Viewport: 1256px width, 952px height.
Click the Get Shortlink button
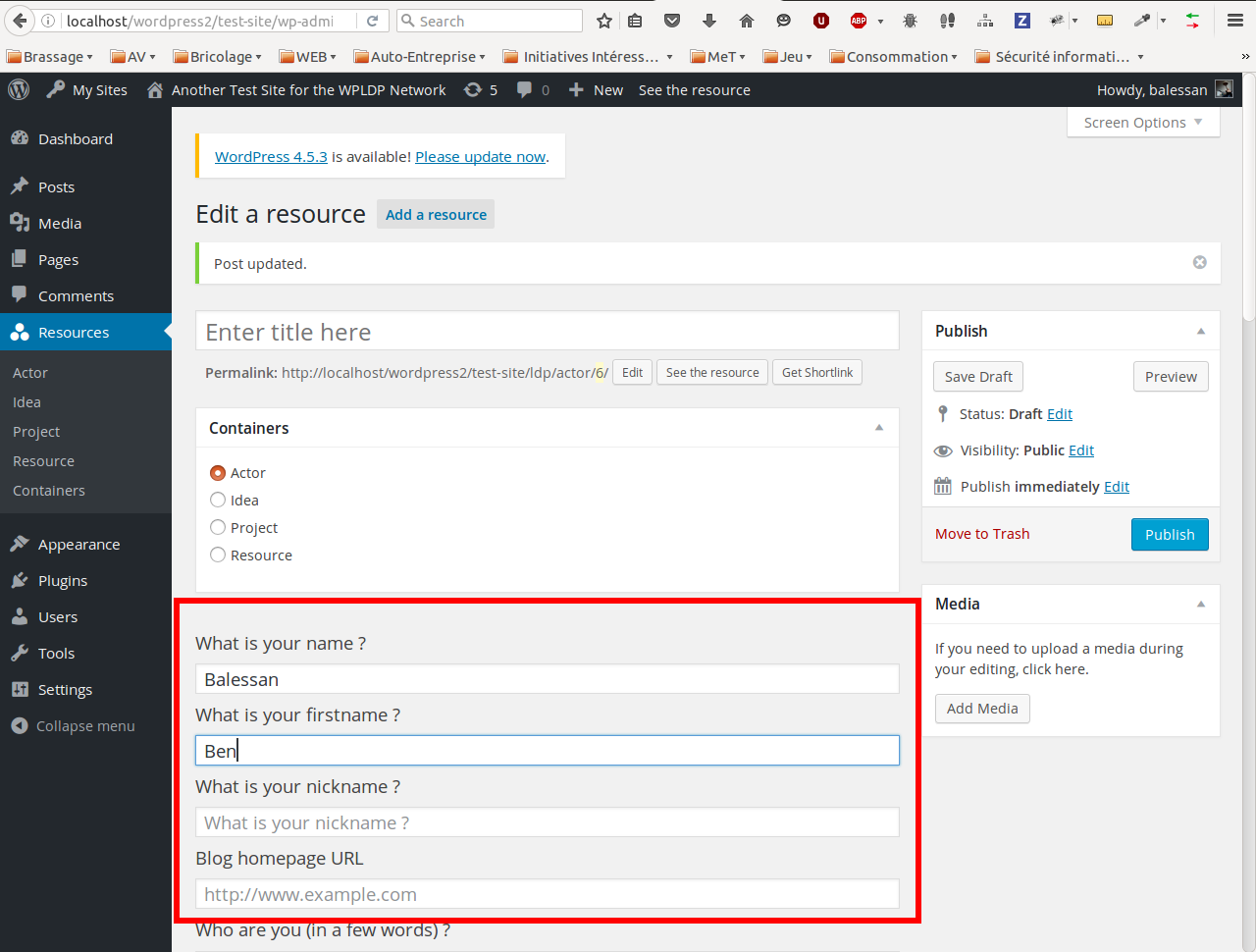817,372
